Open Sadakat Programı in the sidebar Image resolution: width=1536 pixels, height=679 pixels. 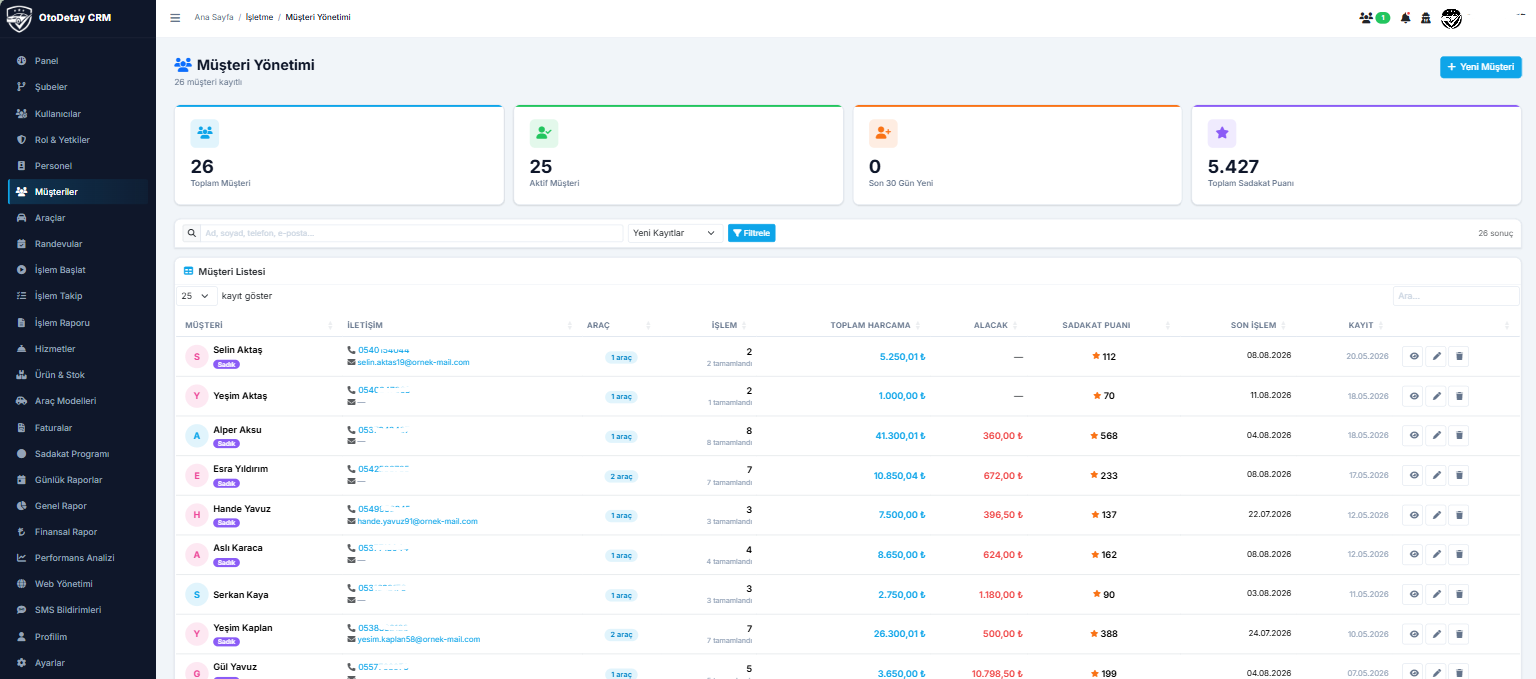coord(78,453)
